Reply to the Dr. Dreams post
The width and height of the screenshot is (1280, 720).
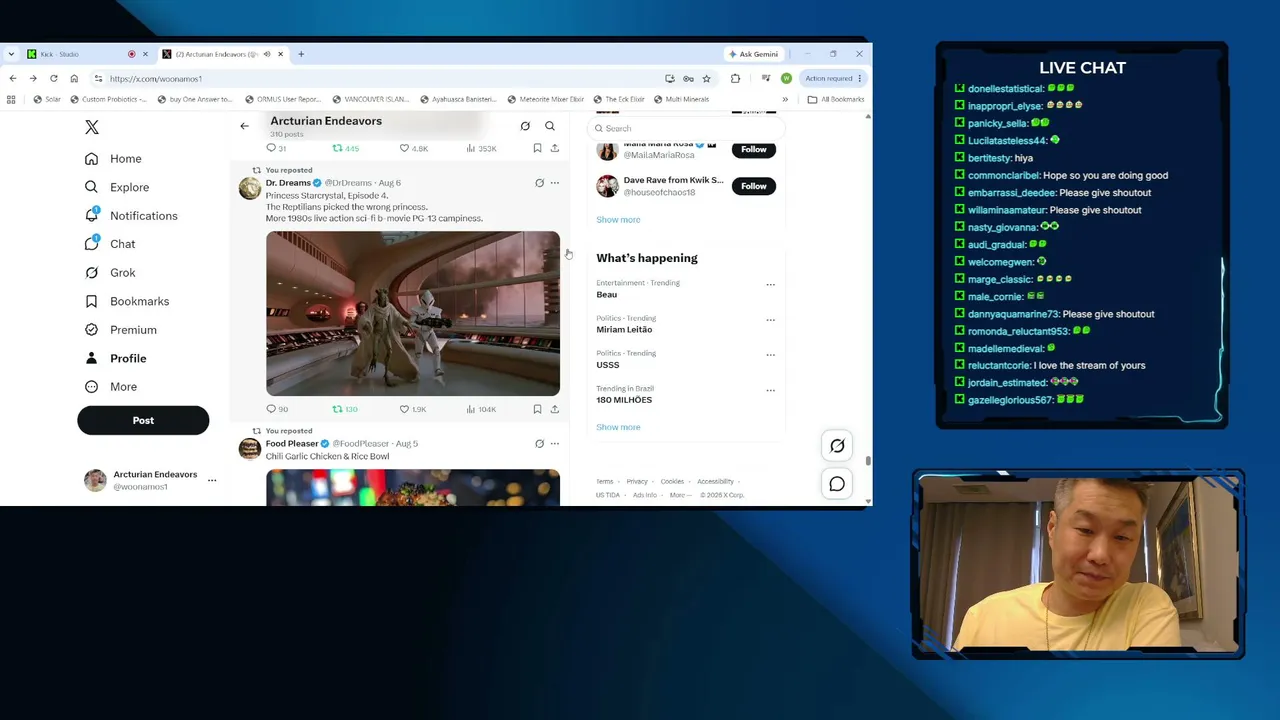coord(277,409)
